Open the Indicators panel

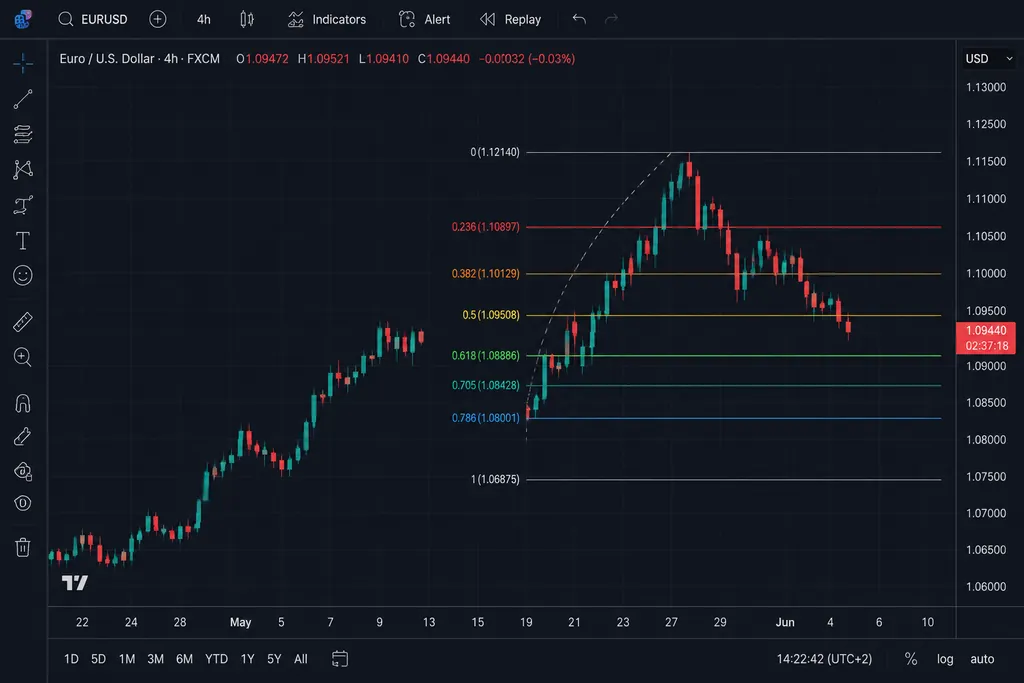327,20
